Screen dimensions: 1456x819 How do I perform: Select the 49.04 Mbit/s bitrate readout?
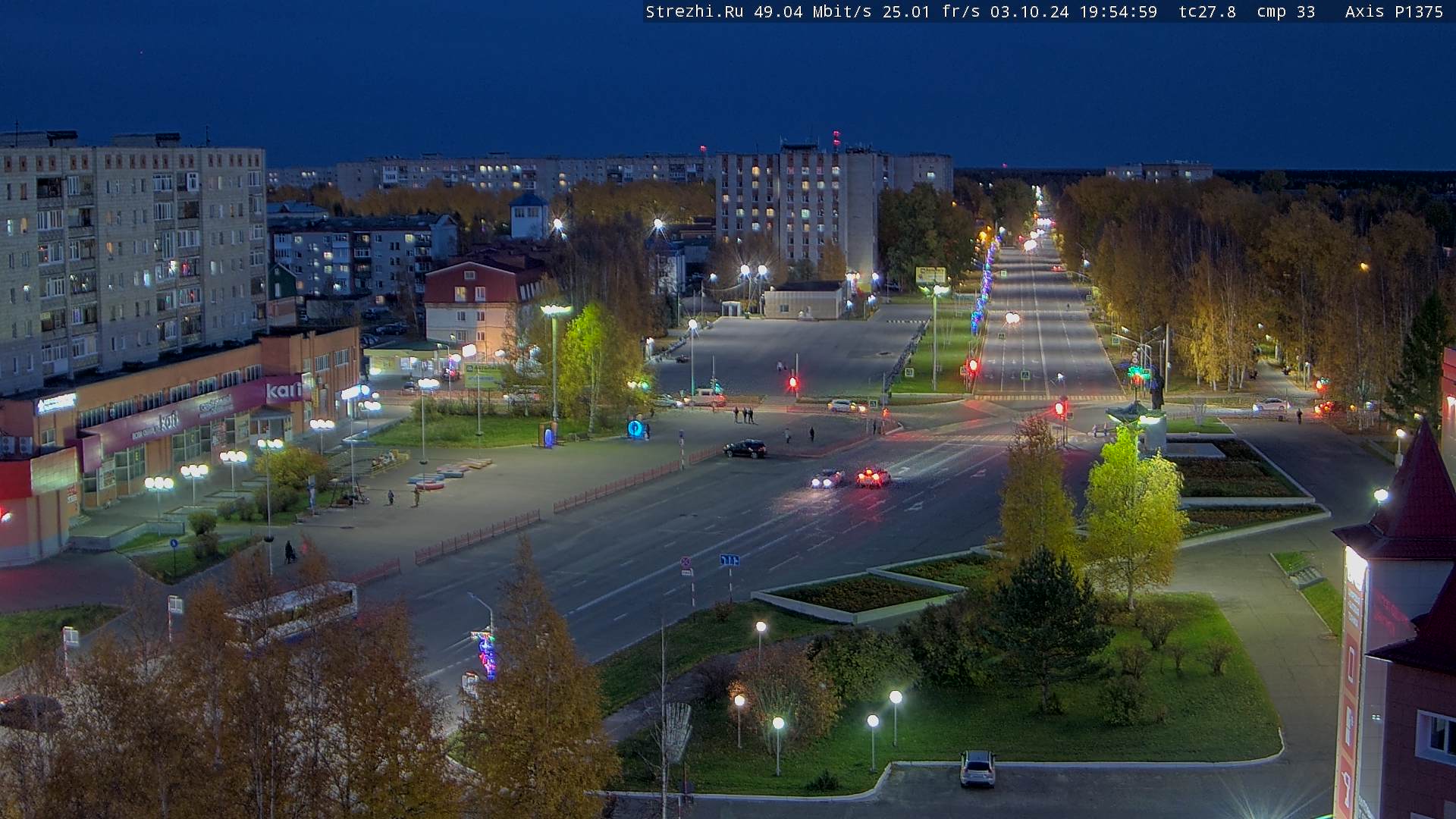point(812,11)
